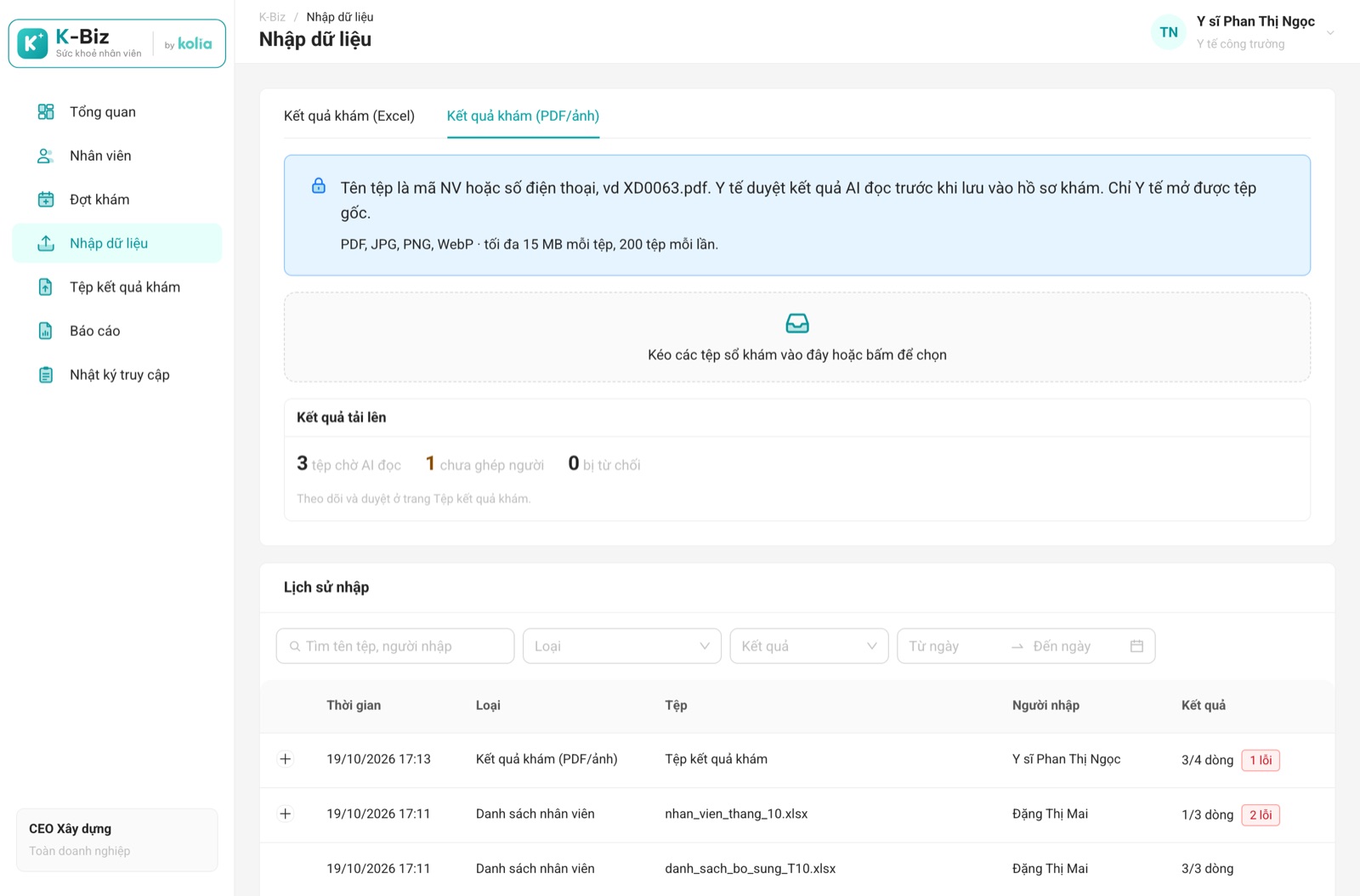Open the Kết quả filter dropdown
The height and width of the screenshot is (896, 1360).
pos(809,646)
